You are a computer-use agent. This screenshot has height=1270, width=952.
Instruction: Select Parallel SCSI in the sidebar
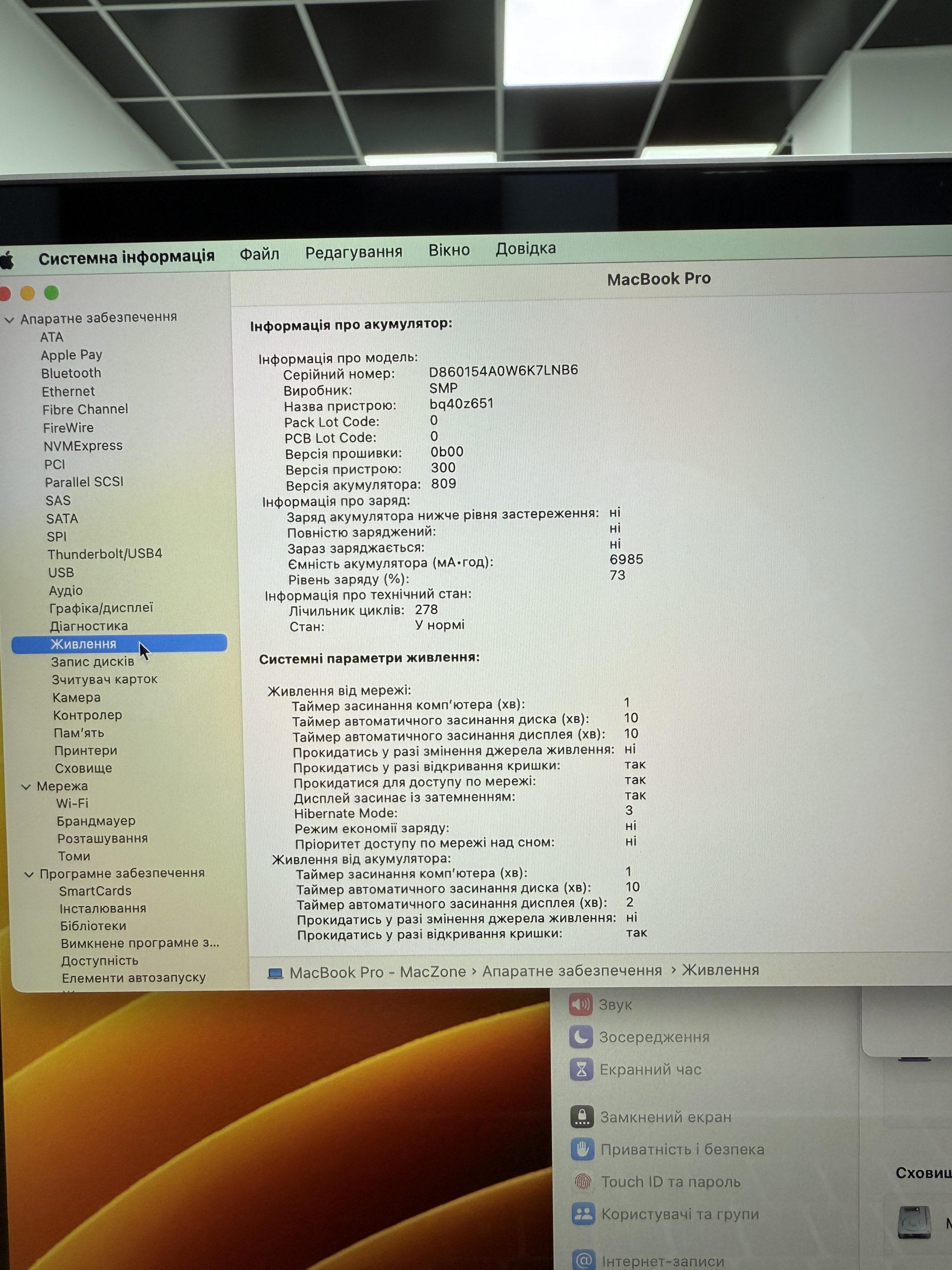[x=84, y=482]
